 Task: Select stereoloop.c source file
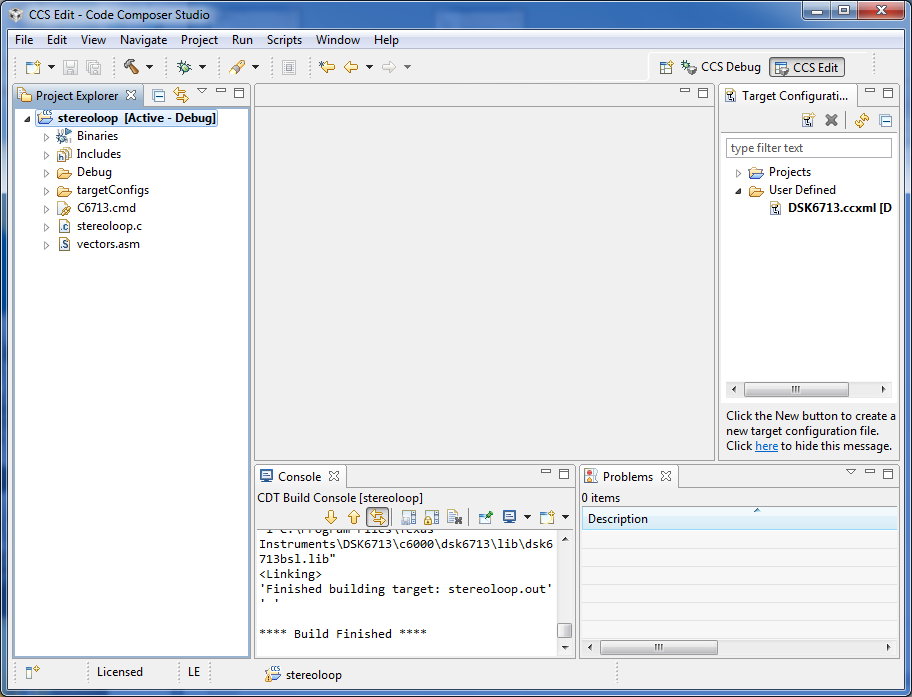tap(99, 226)
